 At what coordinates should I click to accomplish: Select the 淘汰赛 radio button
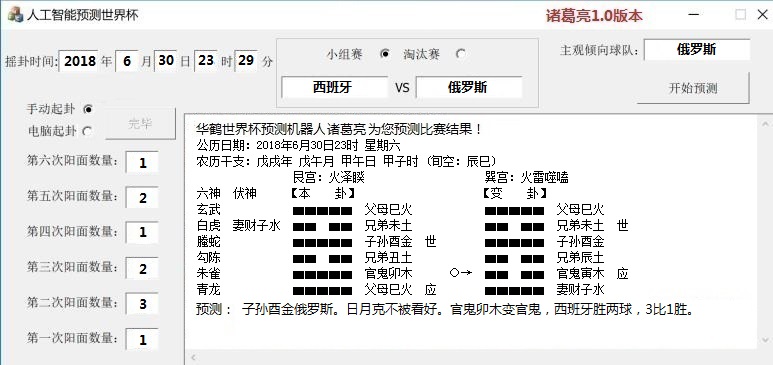(460, 54)
